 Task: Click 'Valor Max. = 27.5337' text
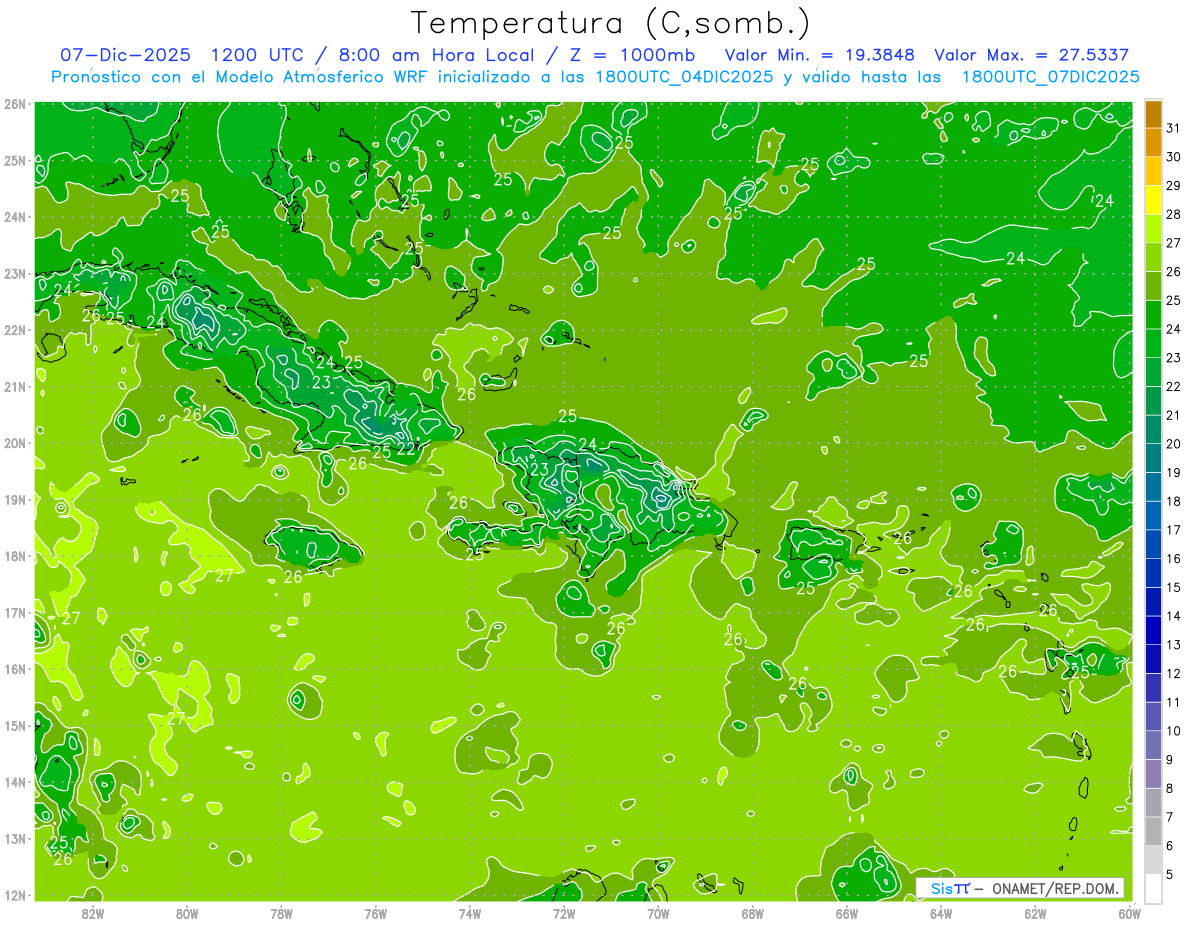(1032, 55)
